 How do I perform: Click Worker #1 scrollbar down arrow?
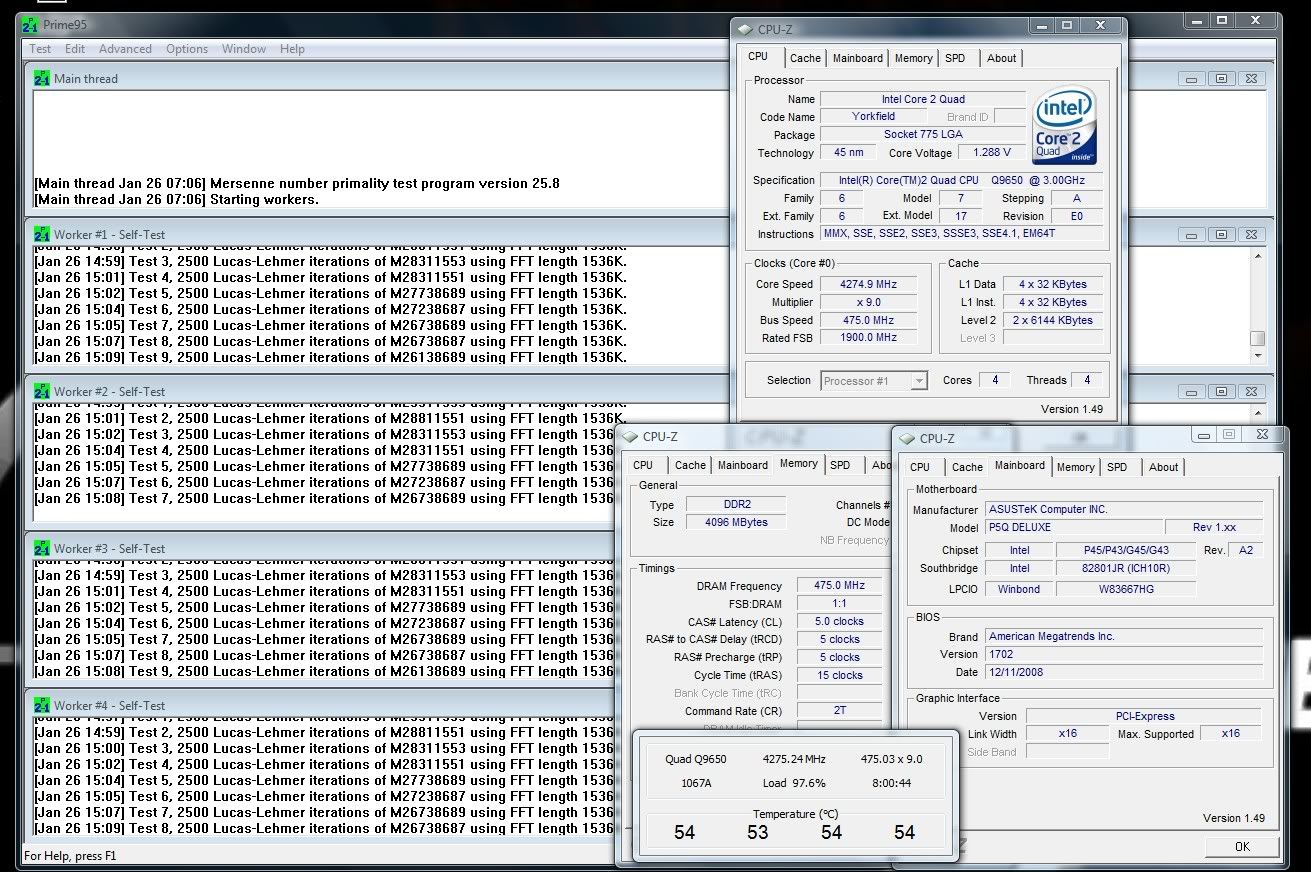point(1257,356)
